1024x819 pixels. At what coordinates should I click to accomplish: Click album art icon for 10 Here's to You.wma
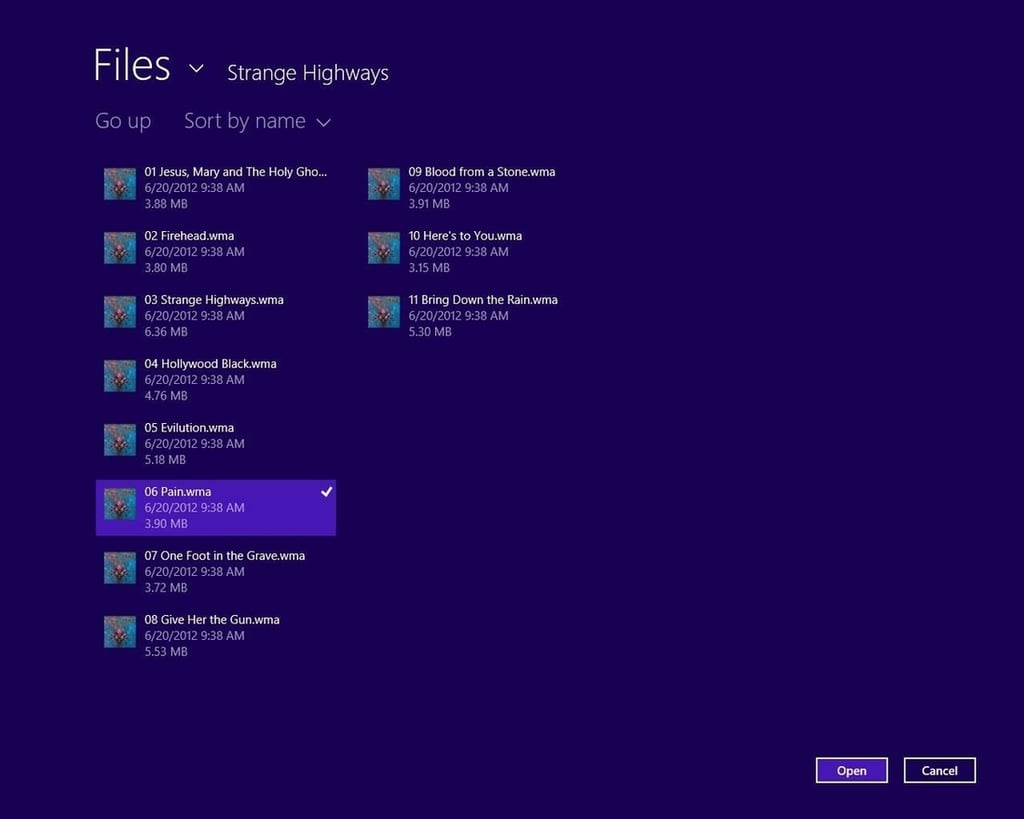383,248
